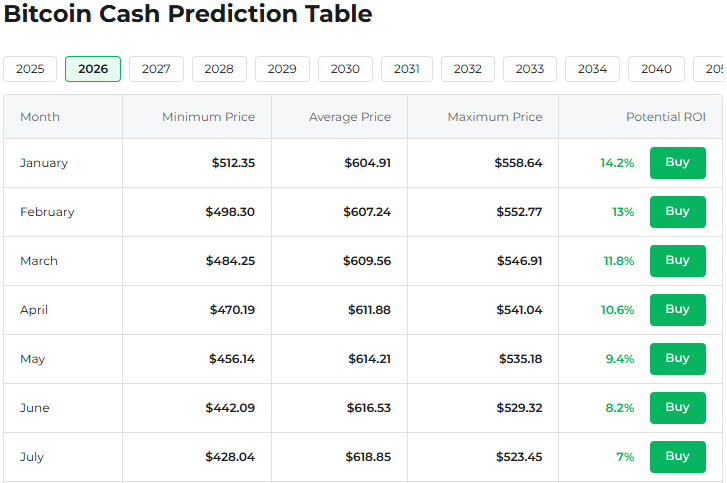Screen dimensions: 727x483
Task: Click the Minimum Price column header
Action: click(x=208, y=117)
